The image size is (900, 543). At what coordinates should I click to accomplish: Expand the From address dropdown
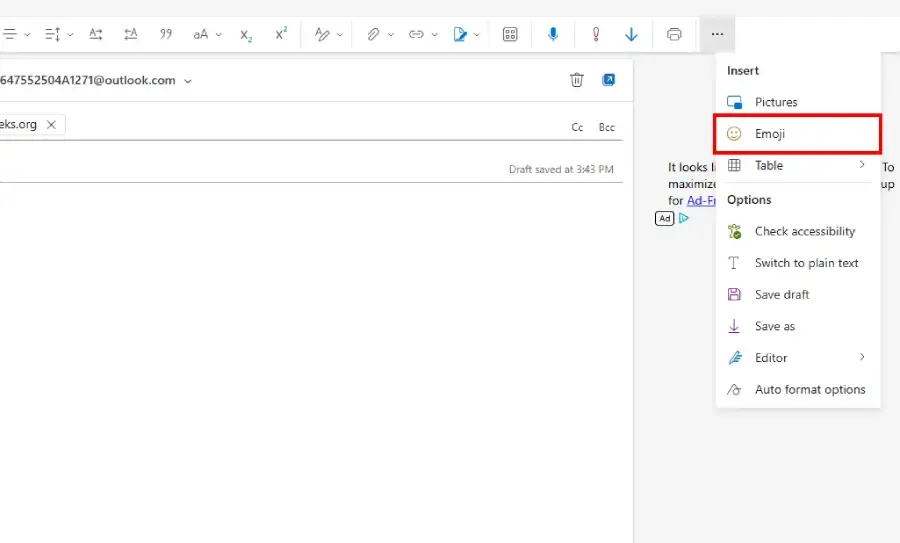[x=188, y=81]
